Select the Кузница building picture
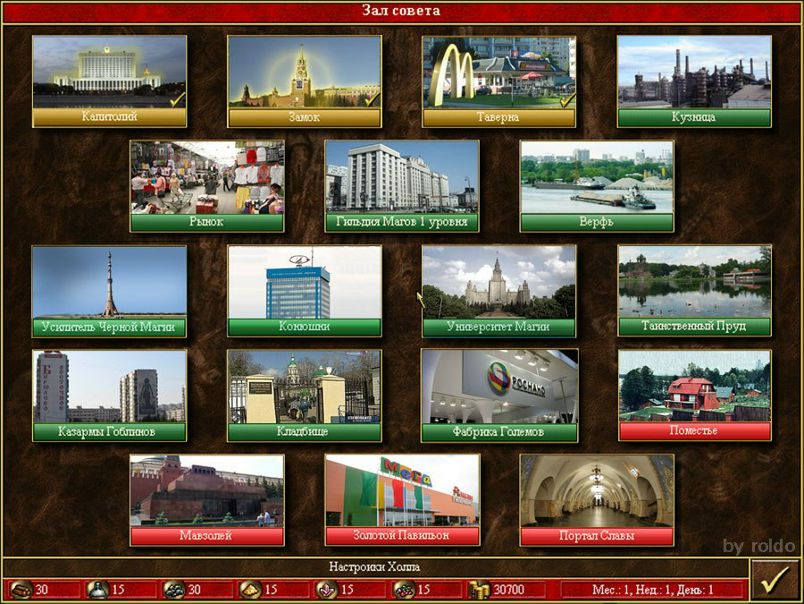This screenshot has height=604, width=804. pos(693,72)
